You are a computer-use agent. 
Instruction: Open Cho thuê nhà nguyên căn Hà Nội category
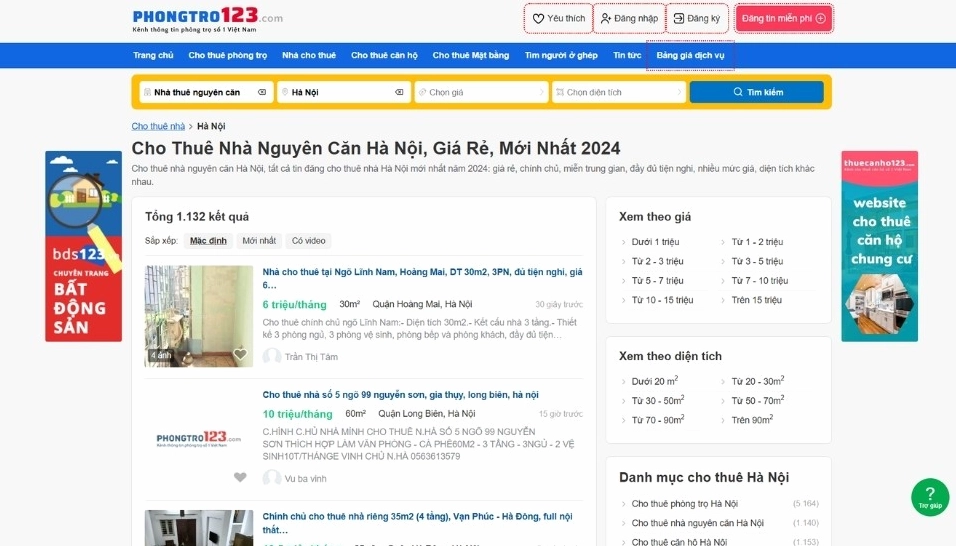tap(697, 523)
